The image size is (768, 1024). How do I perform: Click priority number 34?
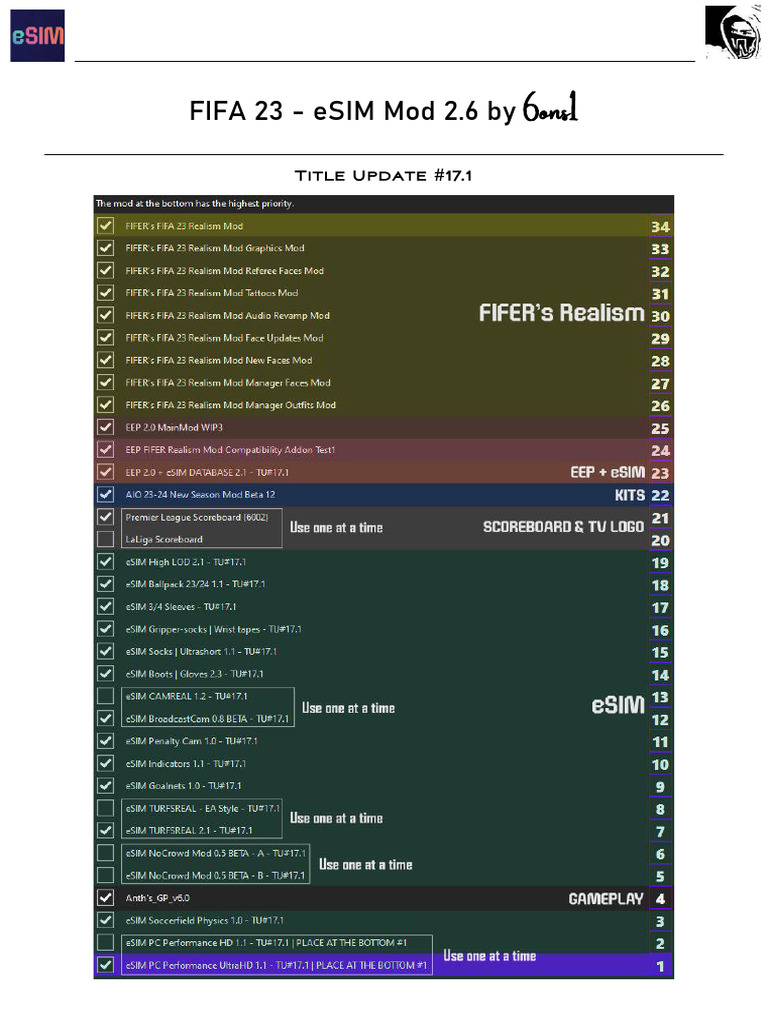tap(660, 227)
